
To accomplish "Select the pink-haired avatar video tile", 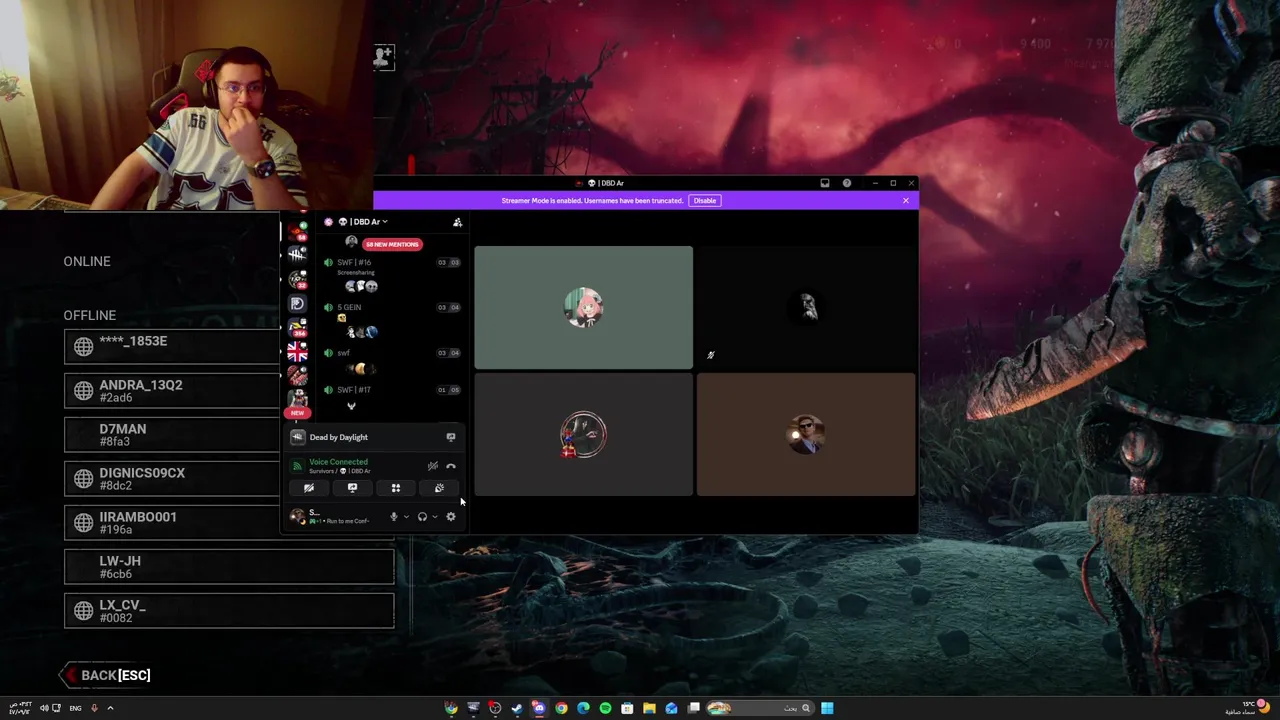I will coord(583,308).
